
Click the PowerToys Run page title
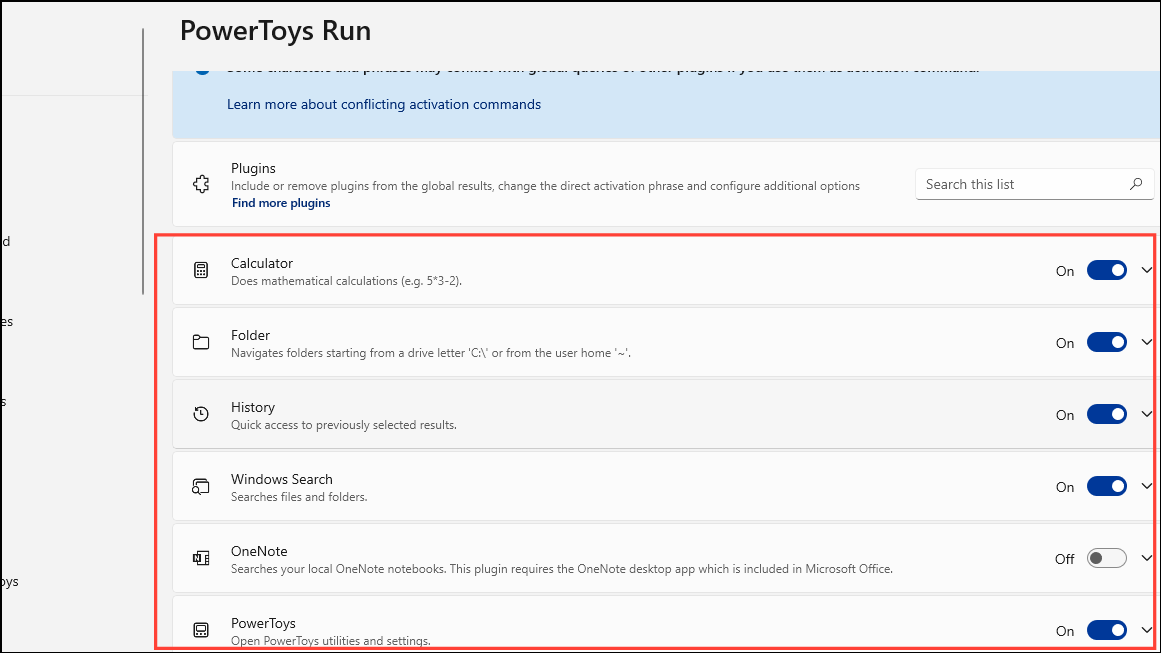point(275,31)
